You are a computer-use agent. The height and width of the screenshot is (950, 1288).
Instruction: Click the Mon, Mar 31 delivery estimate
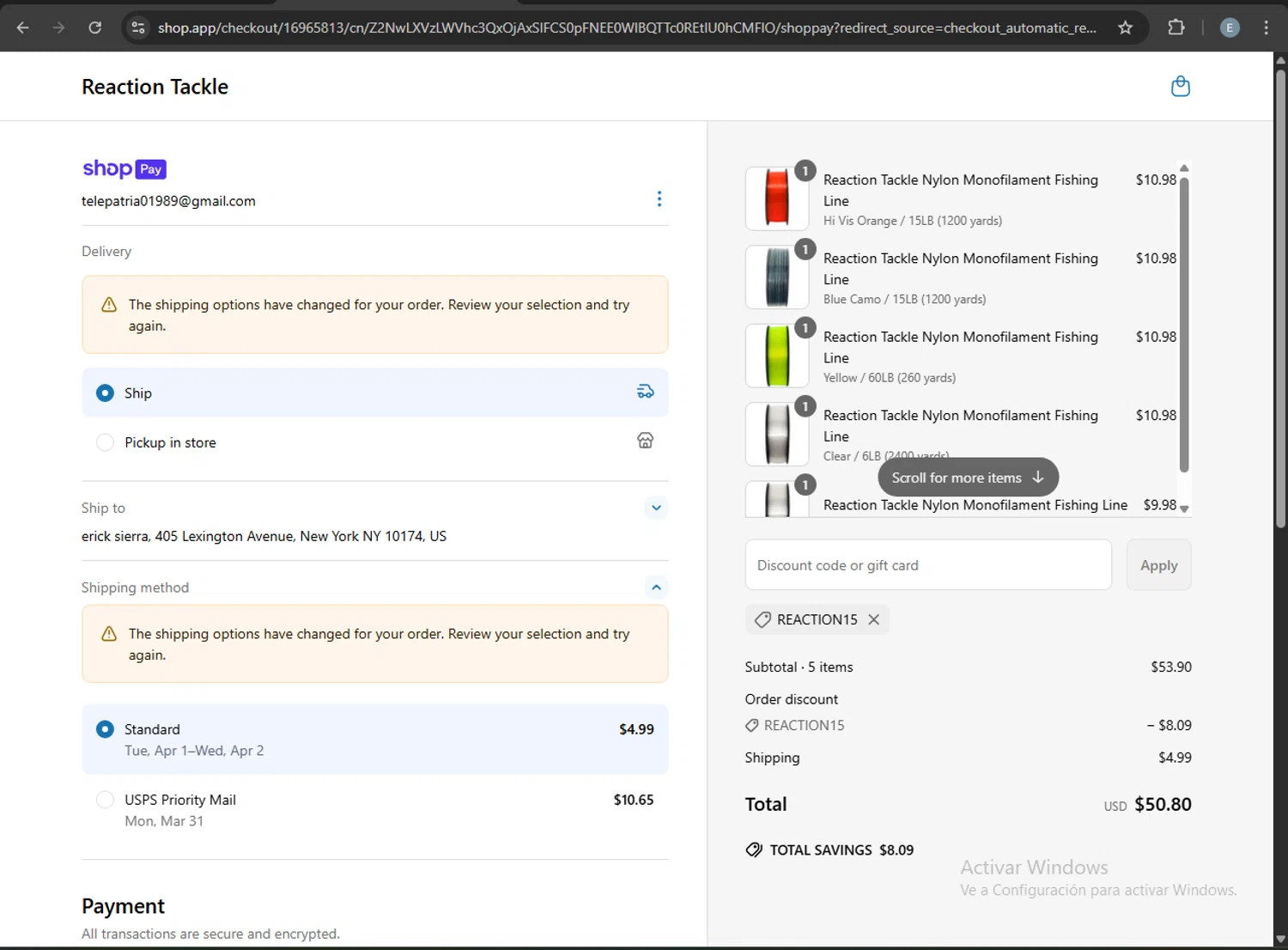[x=164, y=821]
